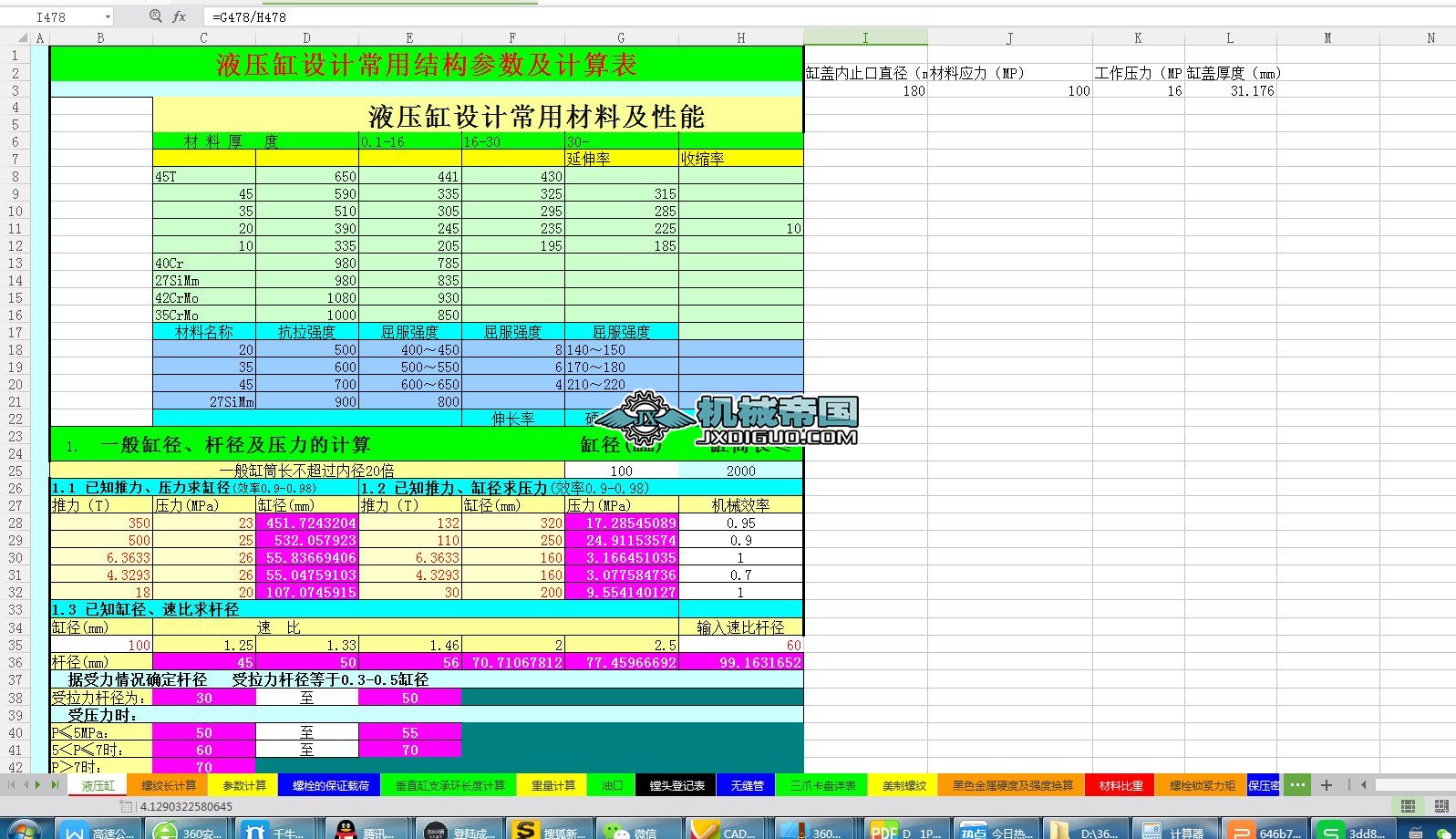This screenshot has width=1456, height=839.
Task: Open the Windows Start button
Action: point(23,831)
